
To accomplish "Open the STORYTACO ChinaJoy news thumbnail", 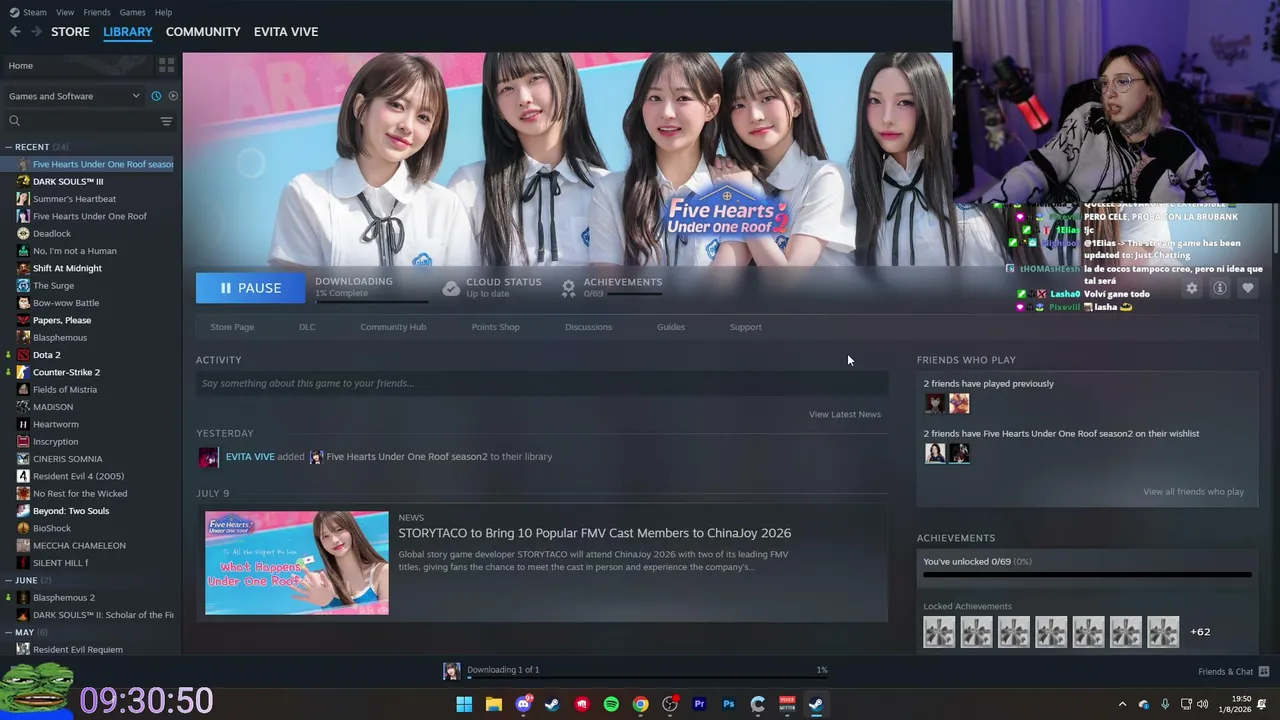I will [297, 563].
